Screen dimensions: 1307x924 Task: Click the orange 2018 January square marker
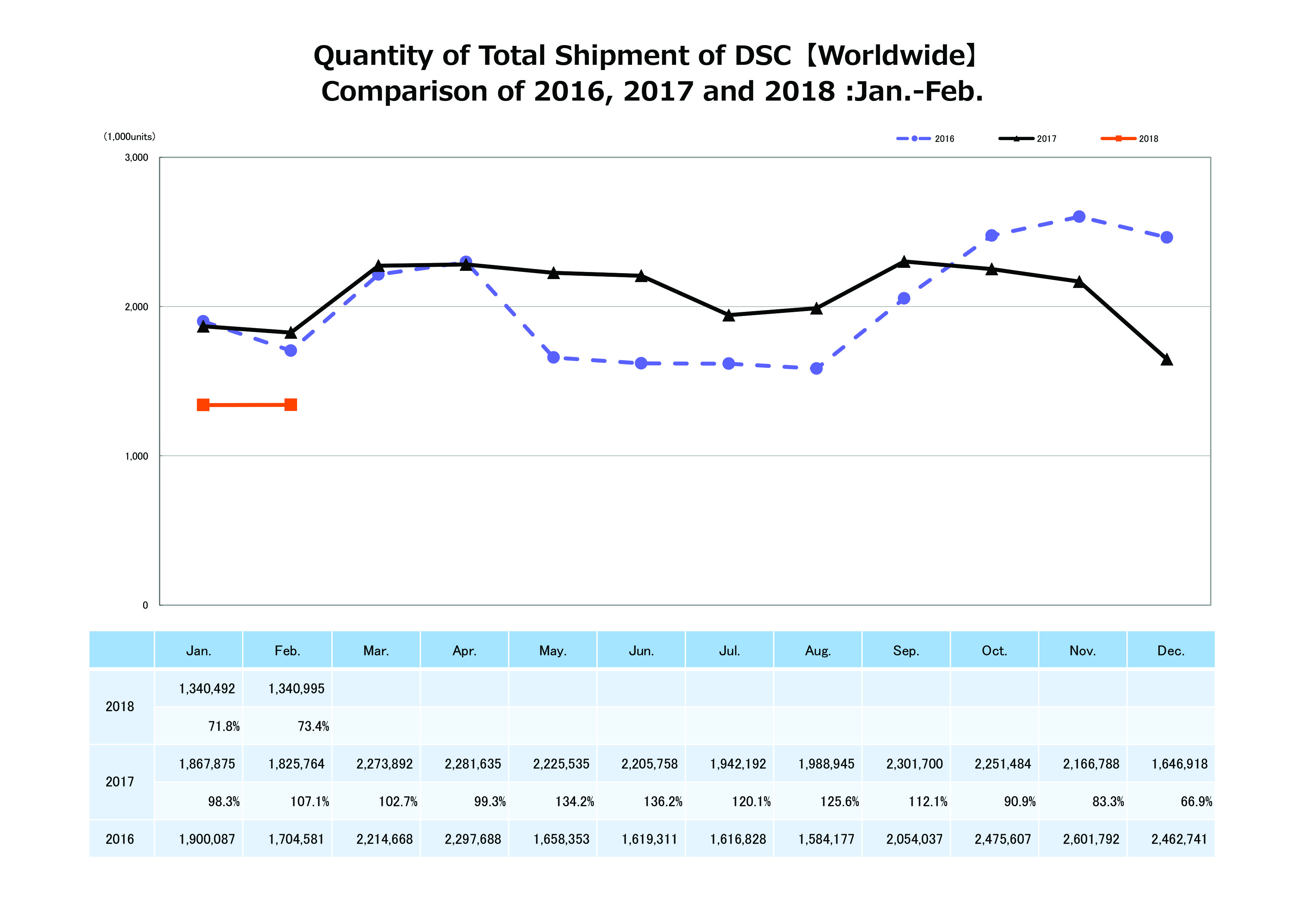(x=203, y=405)
